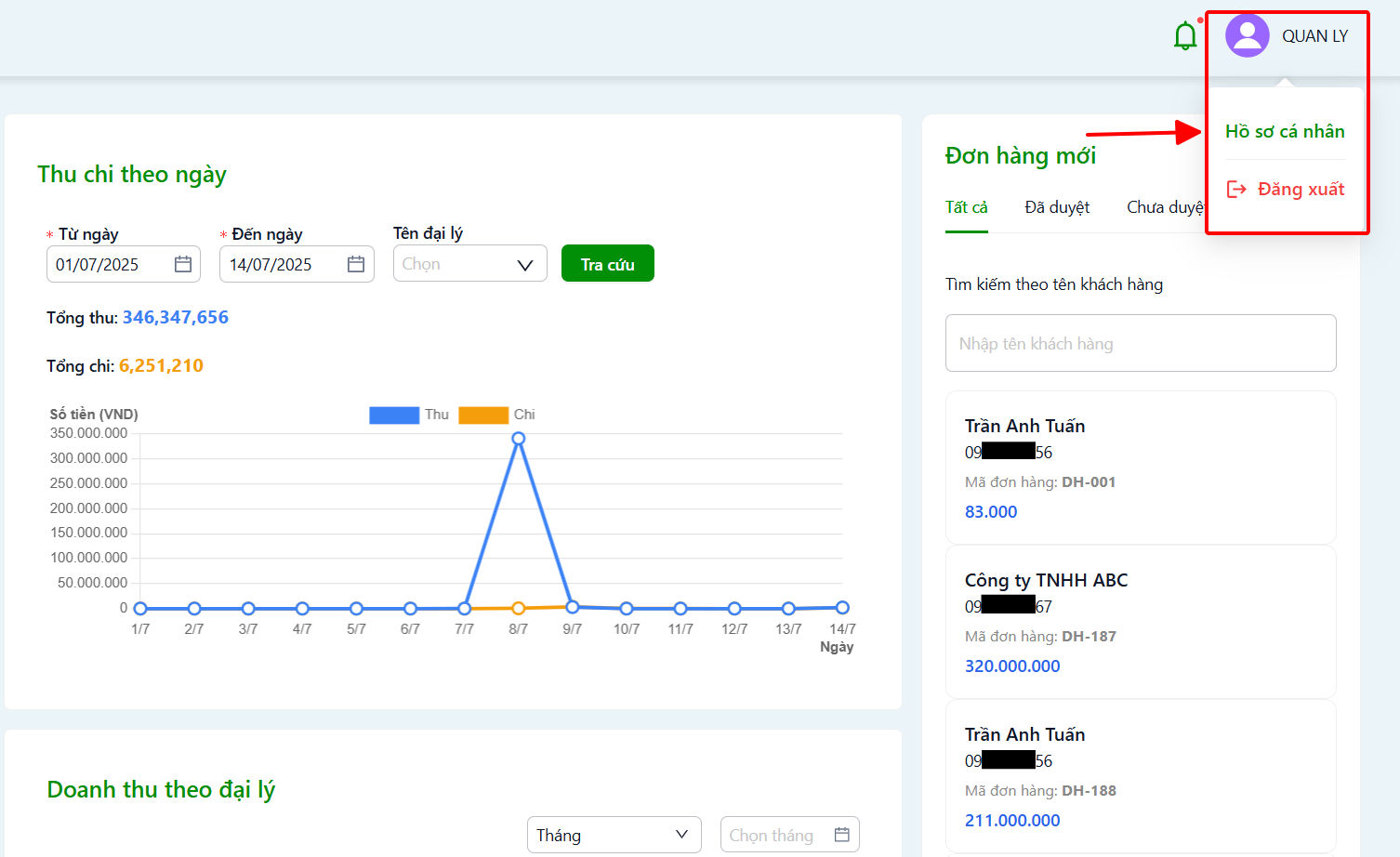Switch to the Đã duyệt tab

pos(1057,207)
